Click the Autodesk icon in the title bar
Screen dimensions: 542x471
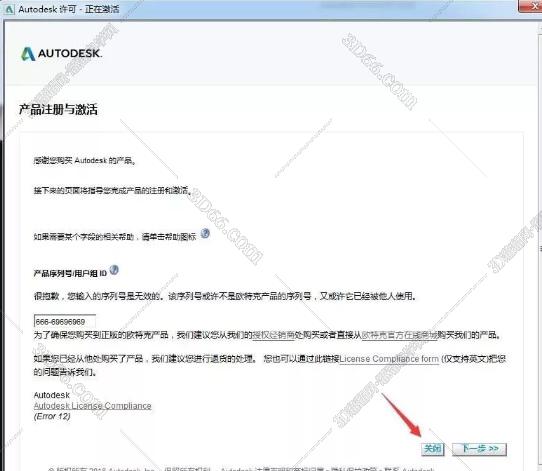(x=9, y=9)
